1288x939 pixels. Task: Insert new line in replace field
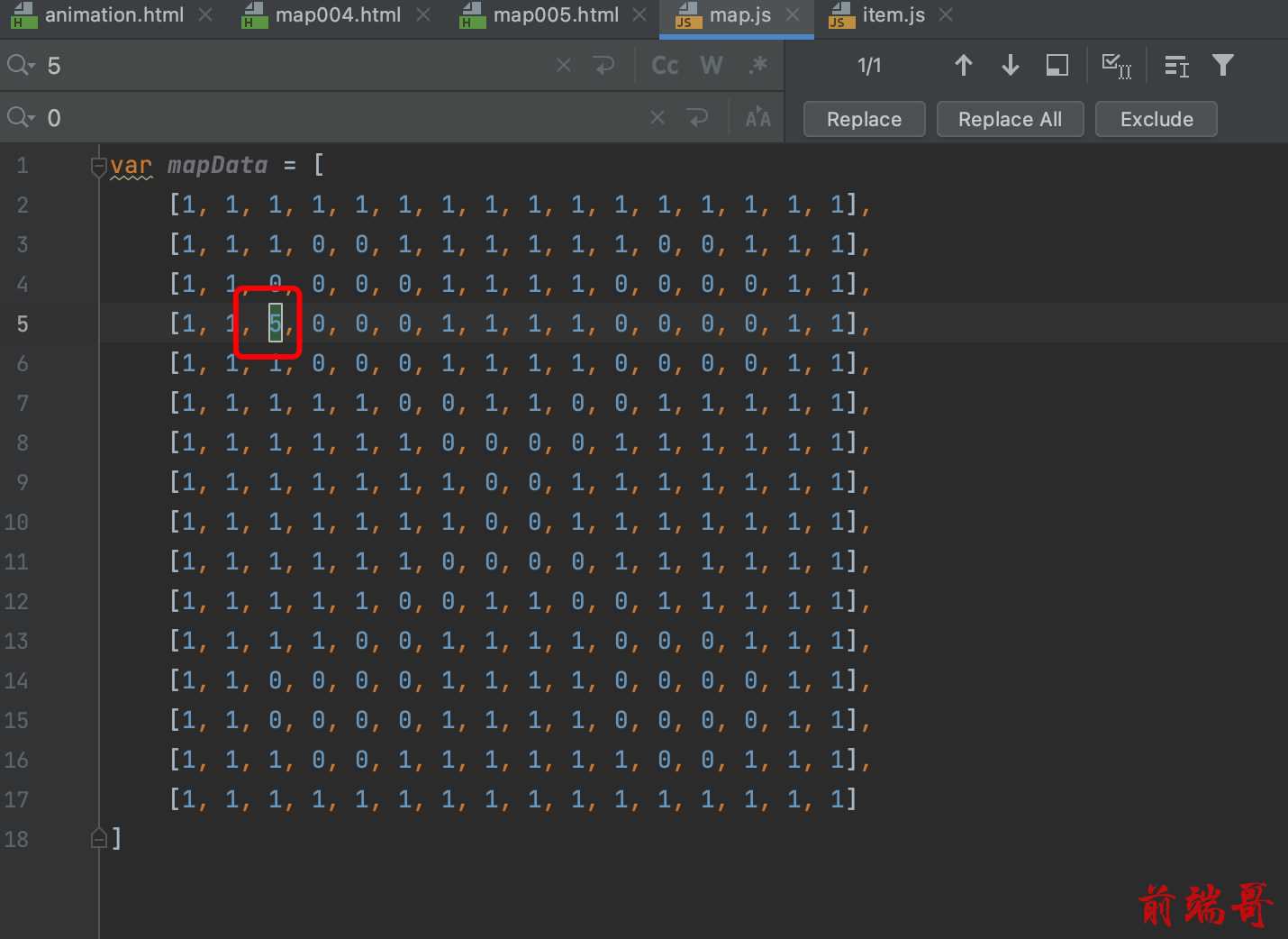698,117
